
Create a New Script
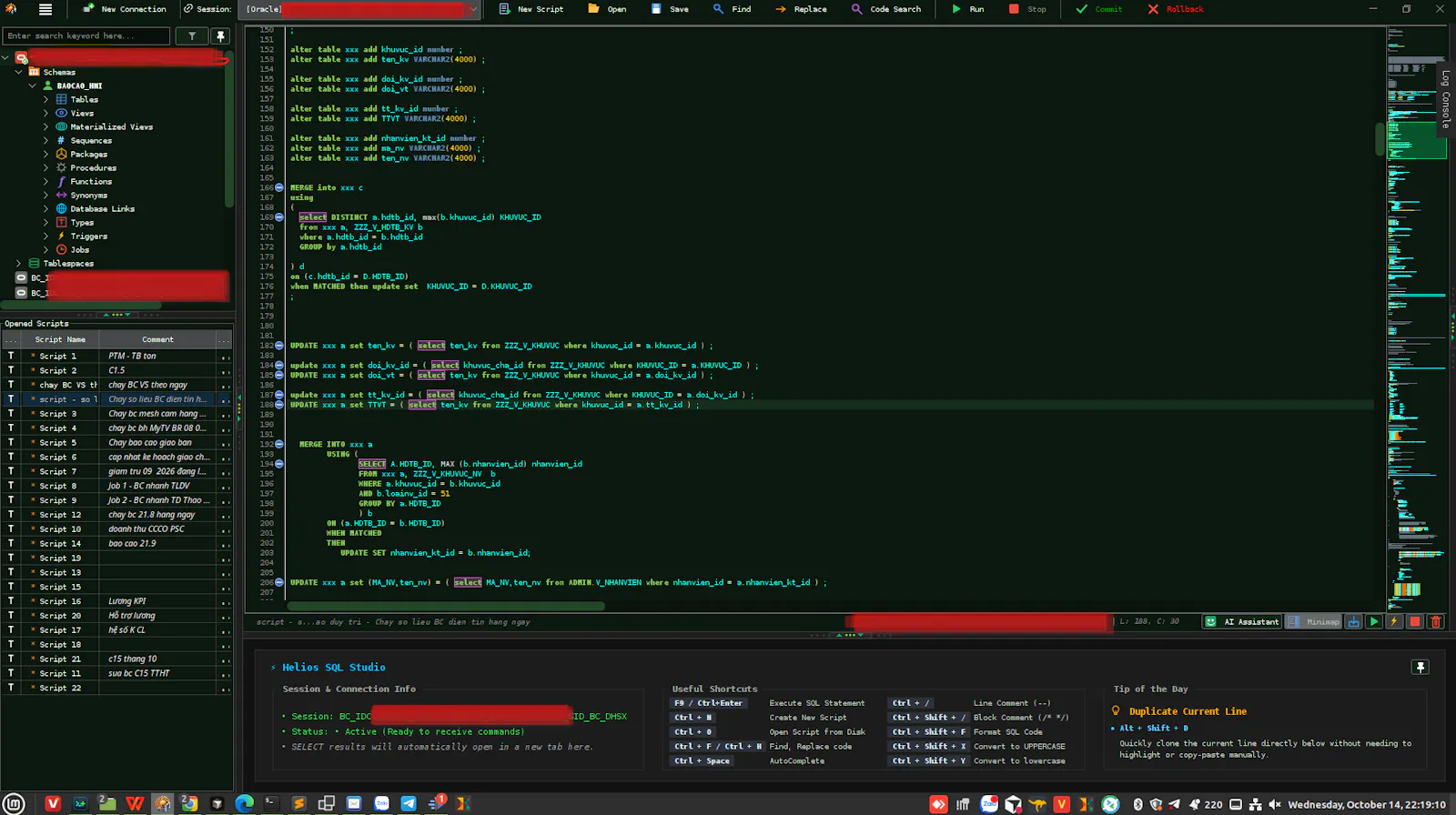click(x=531, y=9)
